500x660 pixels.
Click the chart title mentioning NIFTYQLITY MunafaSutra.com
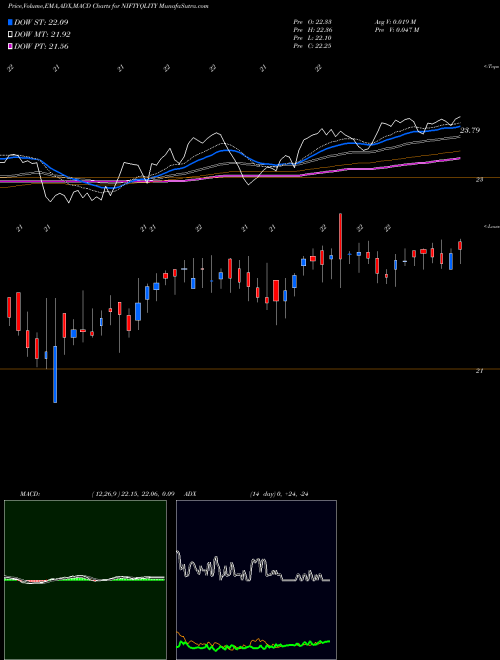(x=108, y=6)
